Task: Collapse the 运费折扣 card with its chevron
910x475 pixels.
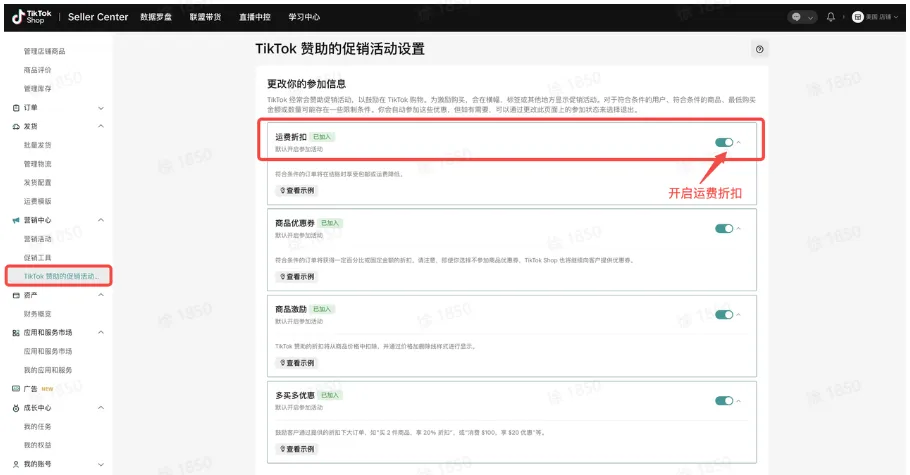Action: pos(739,142)
